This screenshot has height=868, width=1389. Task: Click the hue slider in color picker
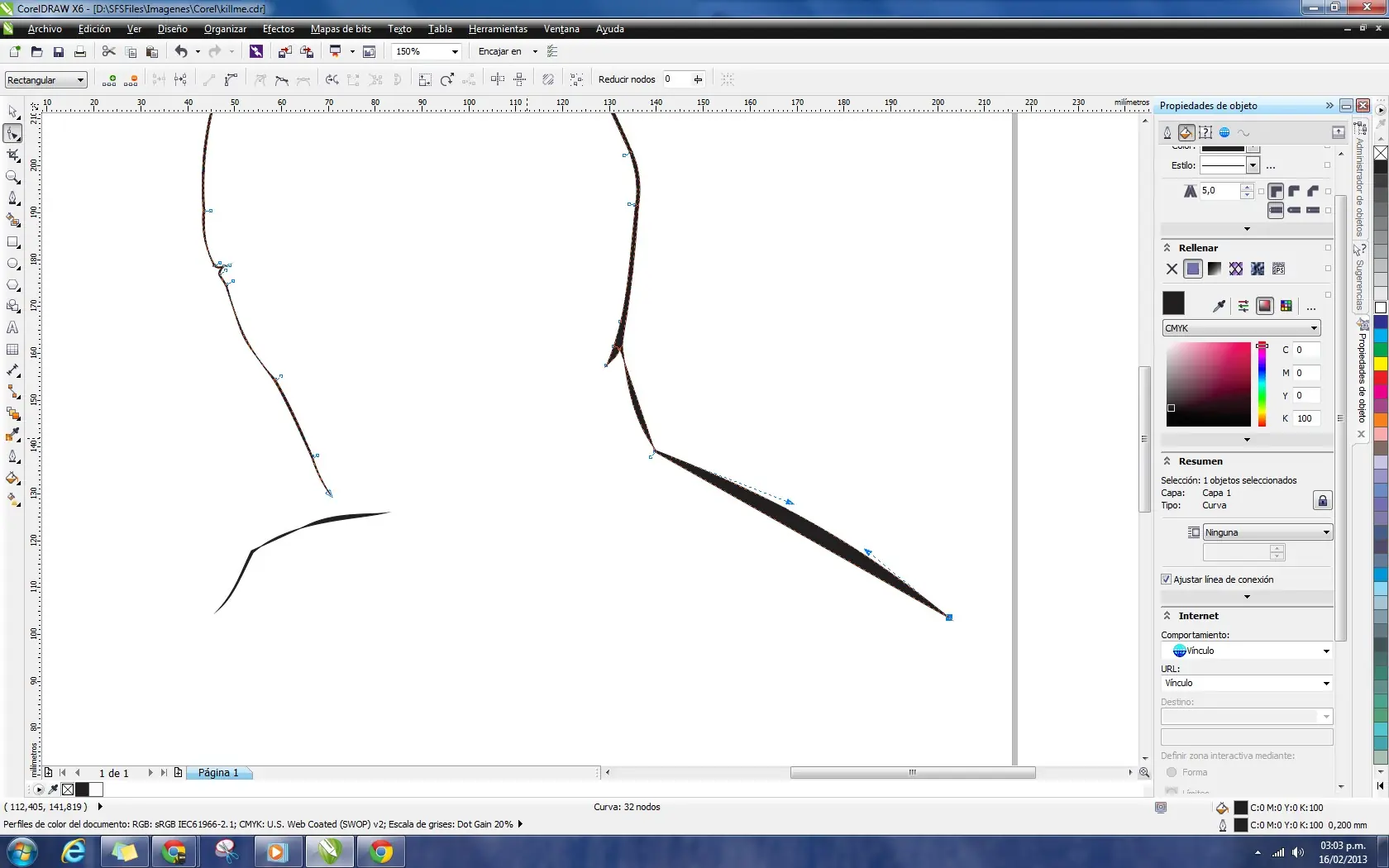pos(1262,384)
